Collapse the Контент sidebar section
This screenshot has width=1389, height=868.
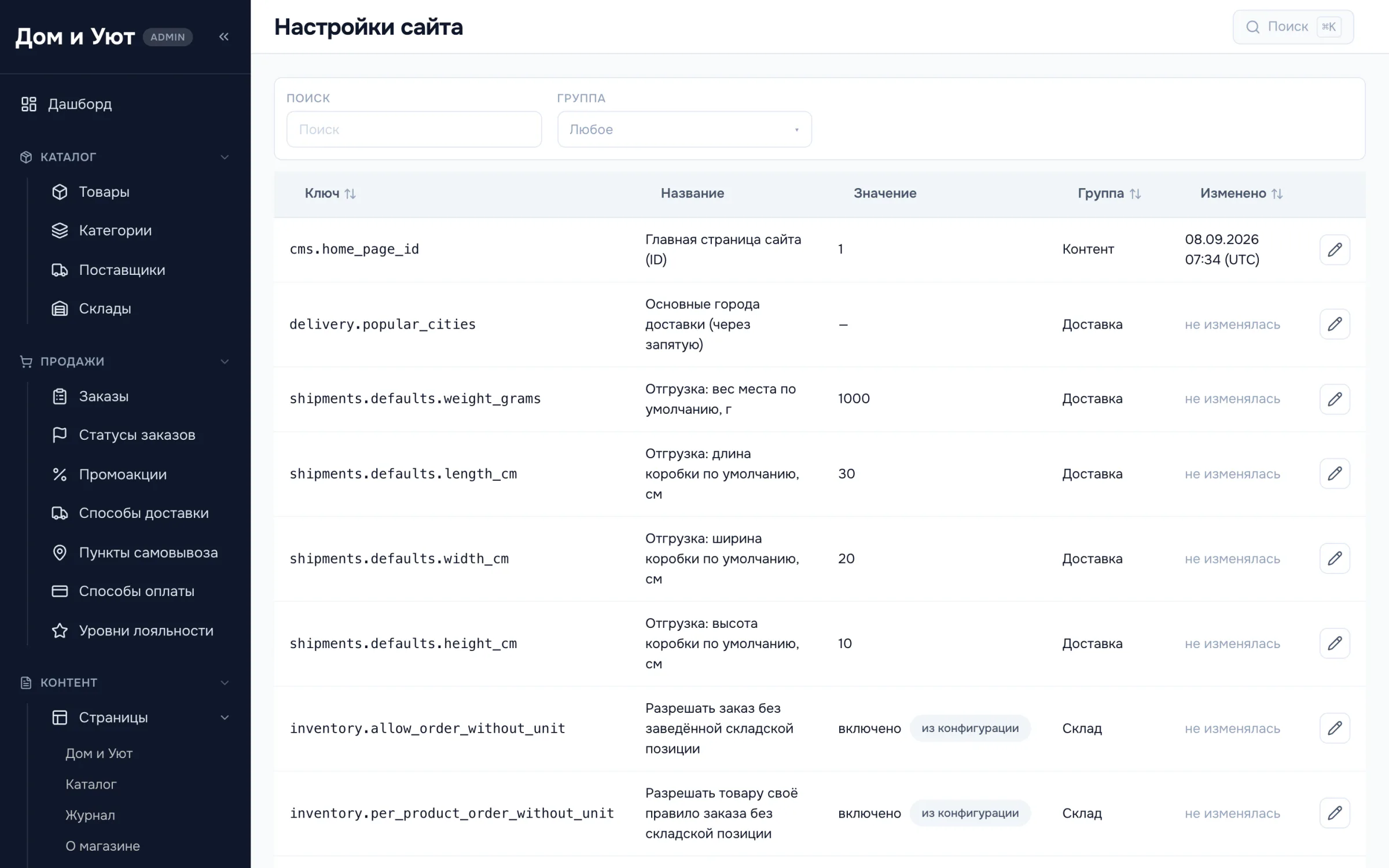pos(225,683)
